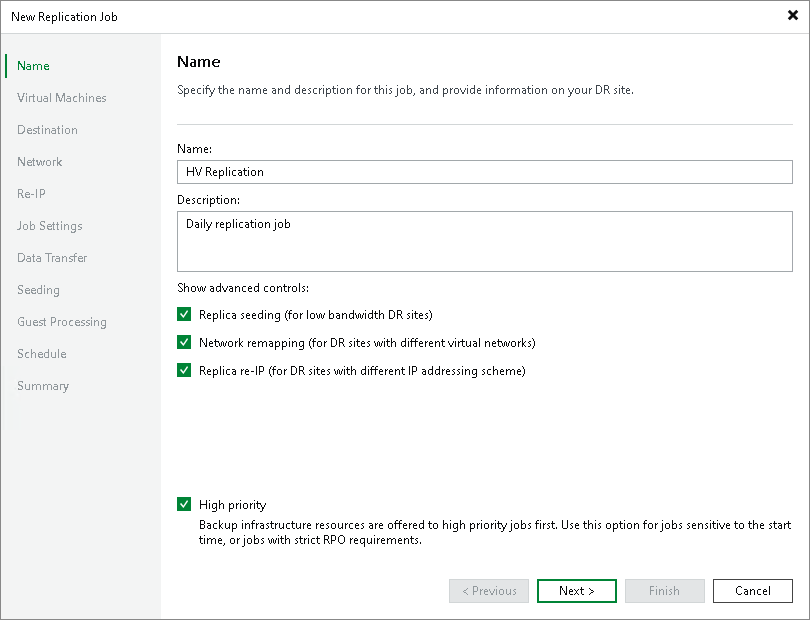Switch to the Network step
810x620 pixels.
[39, 162]
